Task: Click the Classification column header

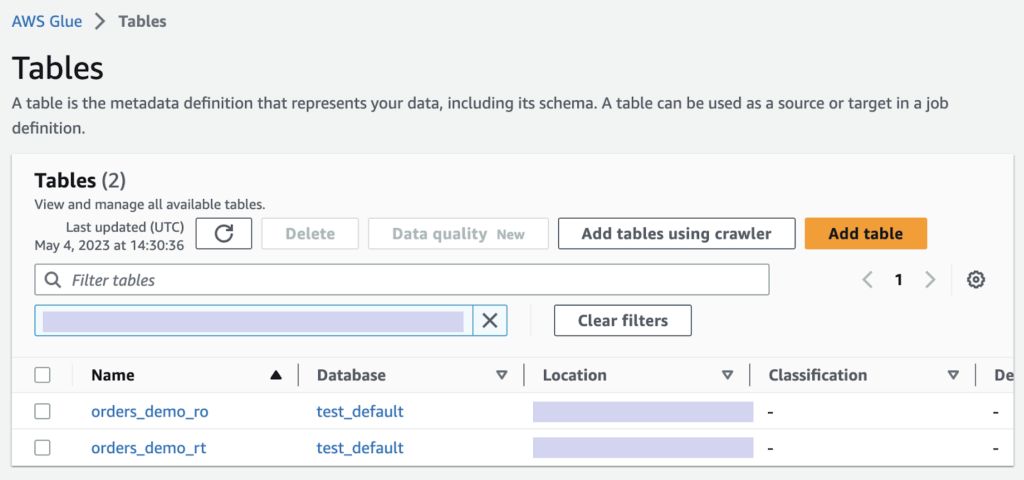Action: click(x=818, y=375)
